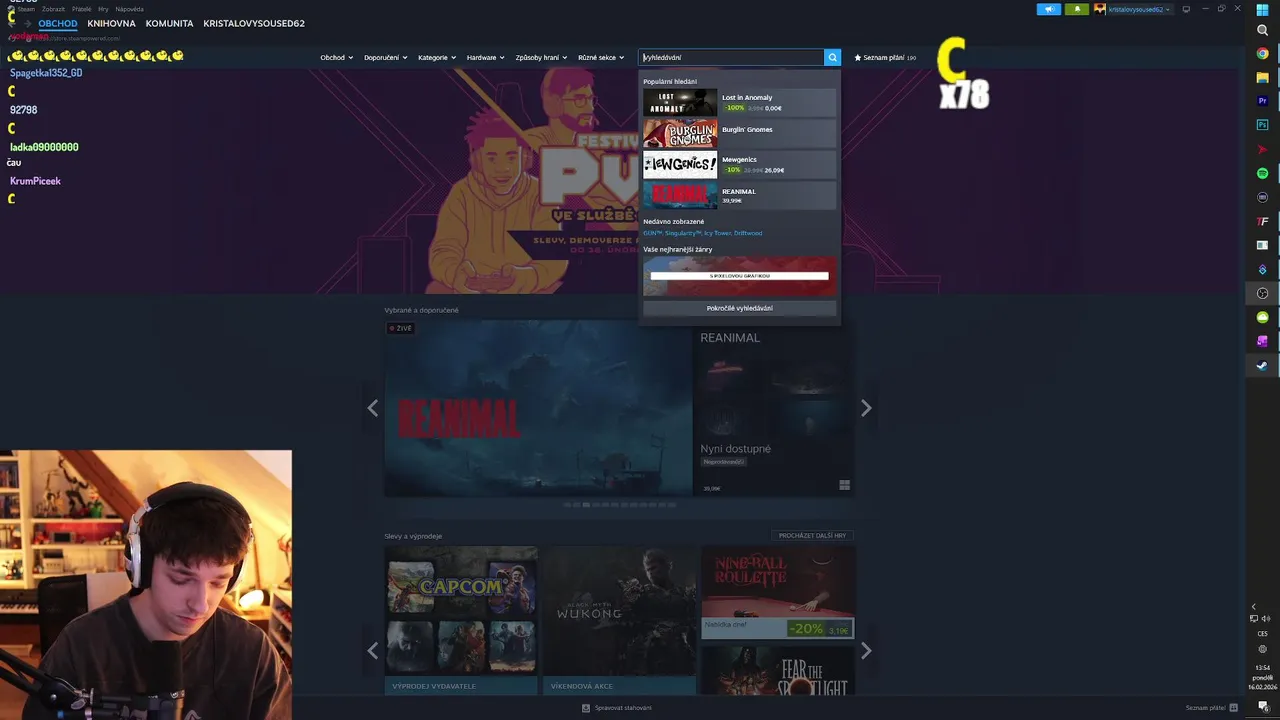Switch to the KNIHOVNA tab
1280x720 pixels.
pyautogui.click(x=111, y=23)
